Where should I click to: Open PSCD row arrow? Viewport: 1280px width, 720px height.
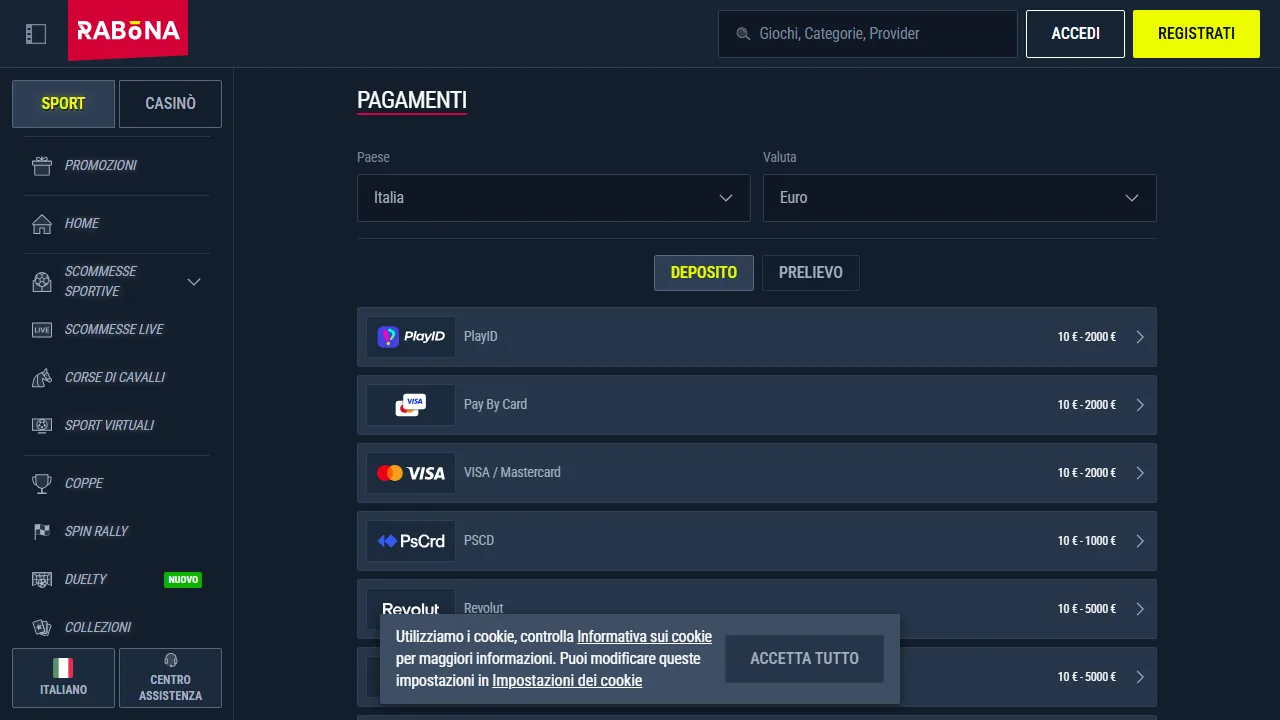click(1140, 541)
